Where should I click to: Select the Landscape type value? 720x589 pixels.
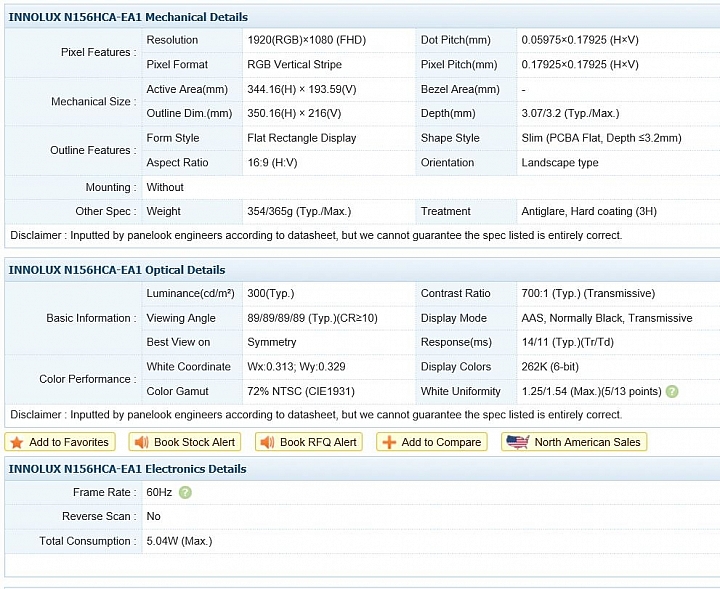[x=560, y=163]
